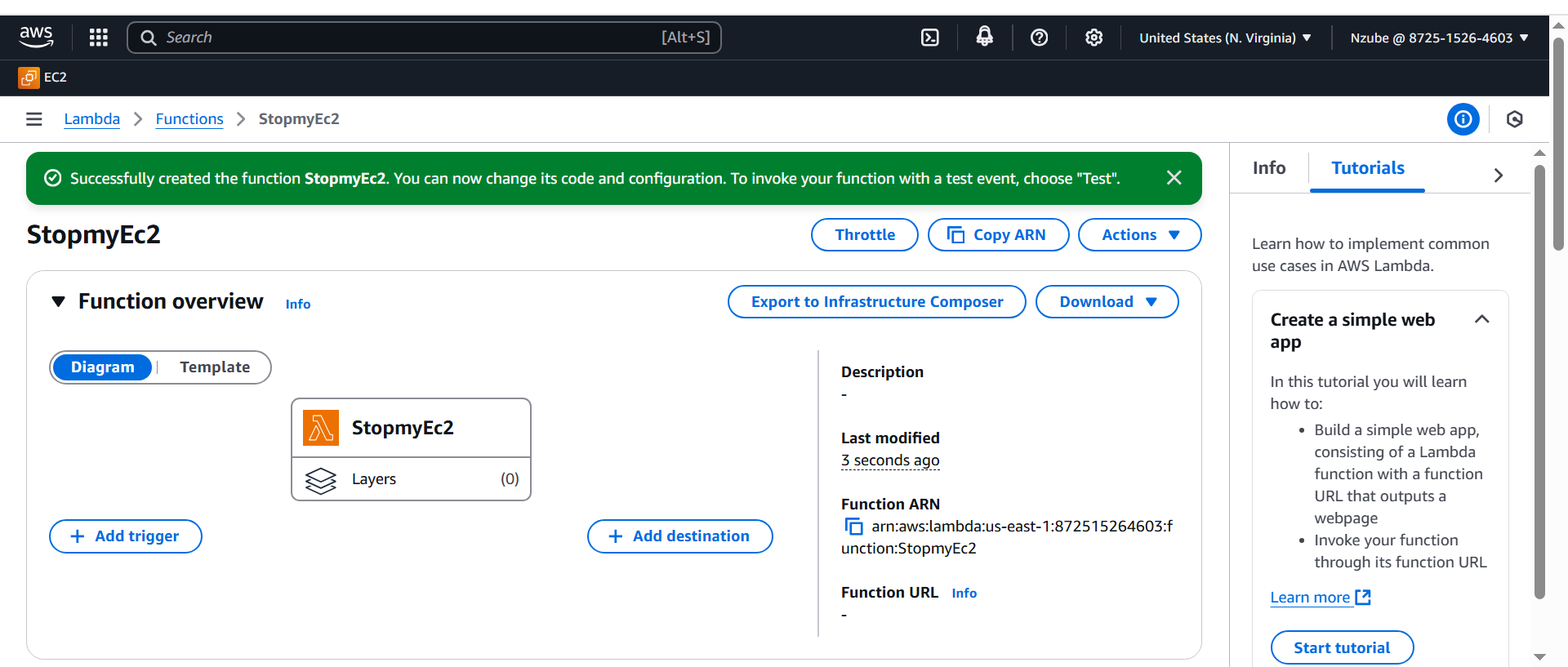Open the United States (N. Virginia) region dropdown
The width and height of the screenshot is (1568, 667).
tap(1225, 38)
